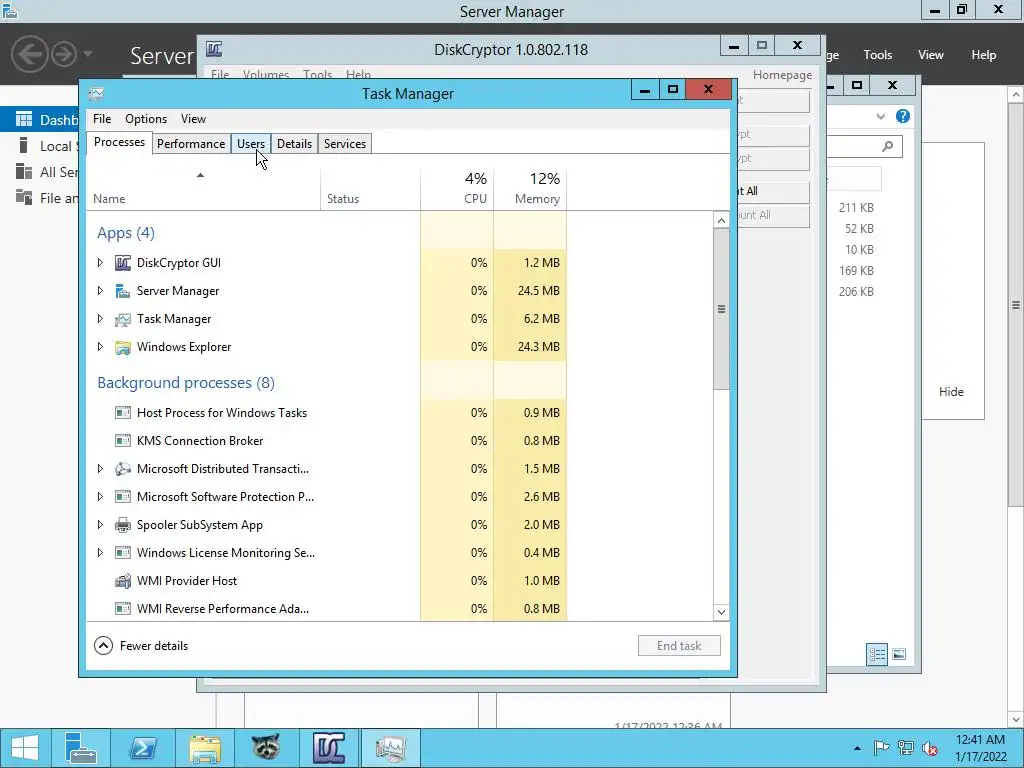Click the taskbar clock showing 12:41 AM
1024x768 pixels.
coord(980,748)
